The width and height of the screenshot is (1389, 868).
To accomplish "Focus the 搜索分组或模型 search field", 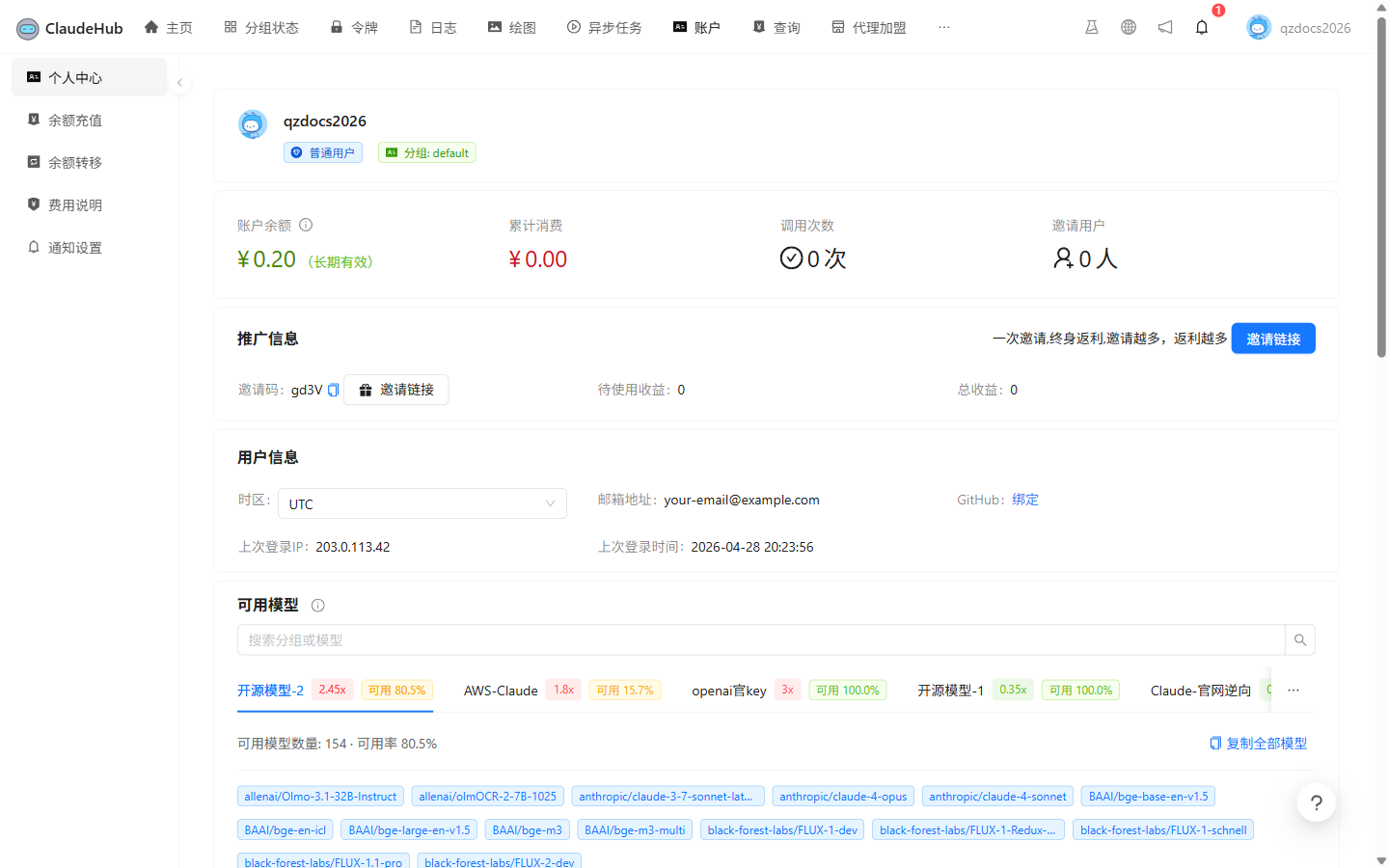I will [761, 639].
